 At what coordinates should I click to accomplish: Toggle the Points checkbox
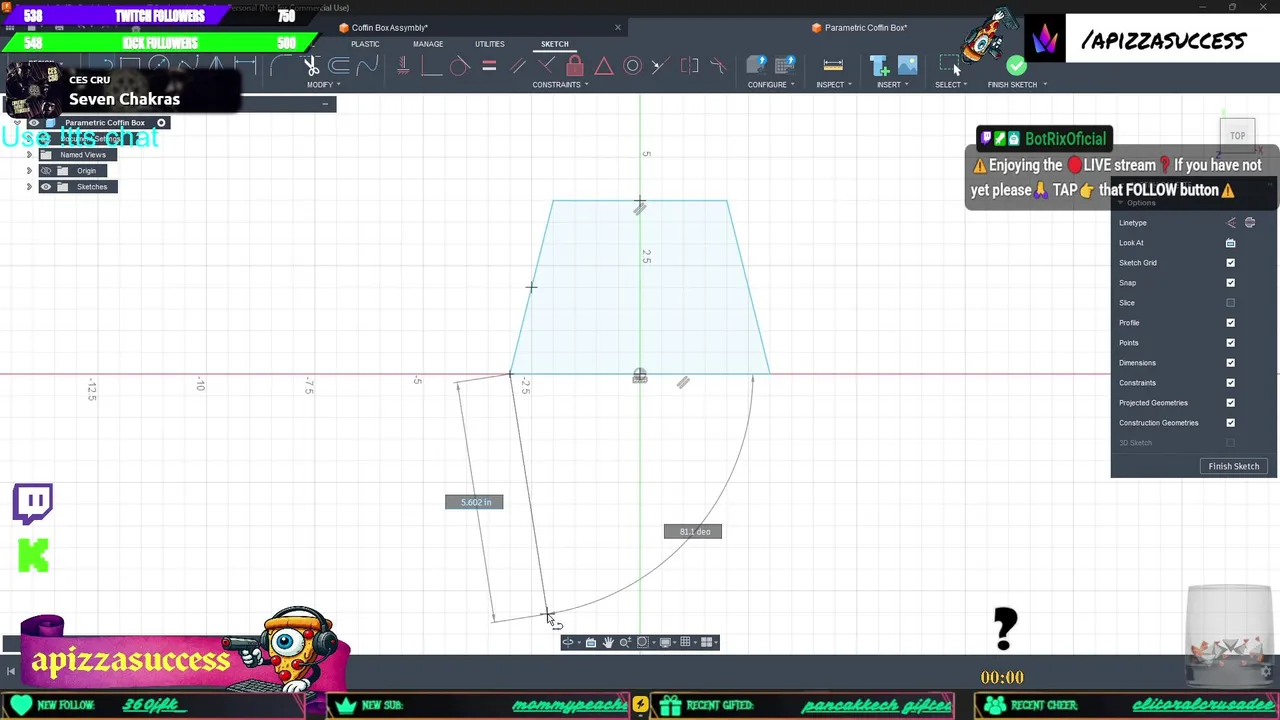[1230, 343]
